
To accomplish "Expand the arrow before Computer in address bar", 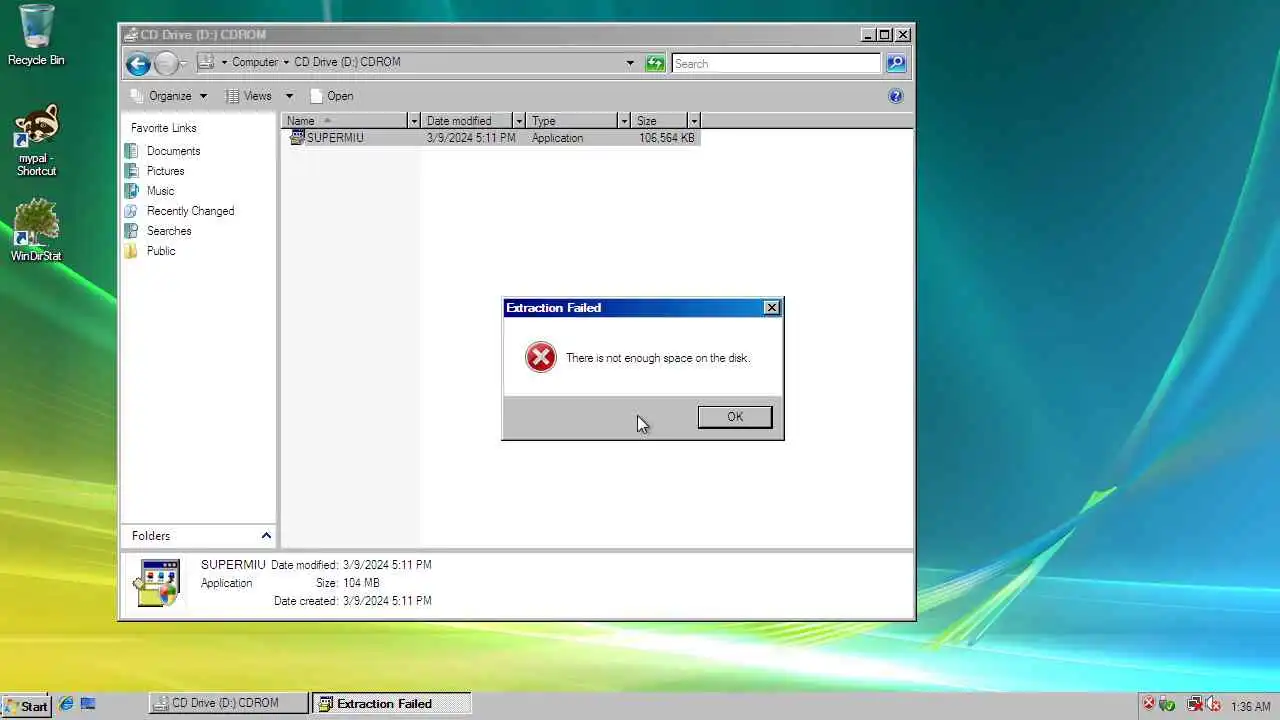I will point(224,62).
